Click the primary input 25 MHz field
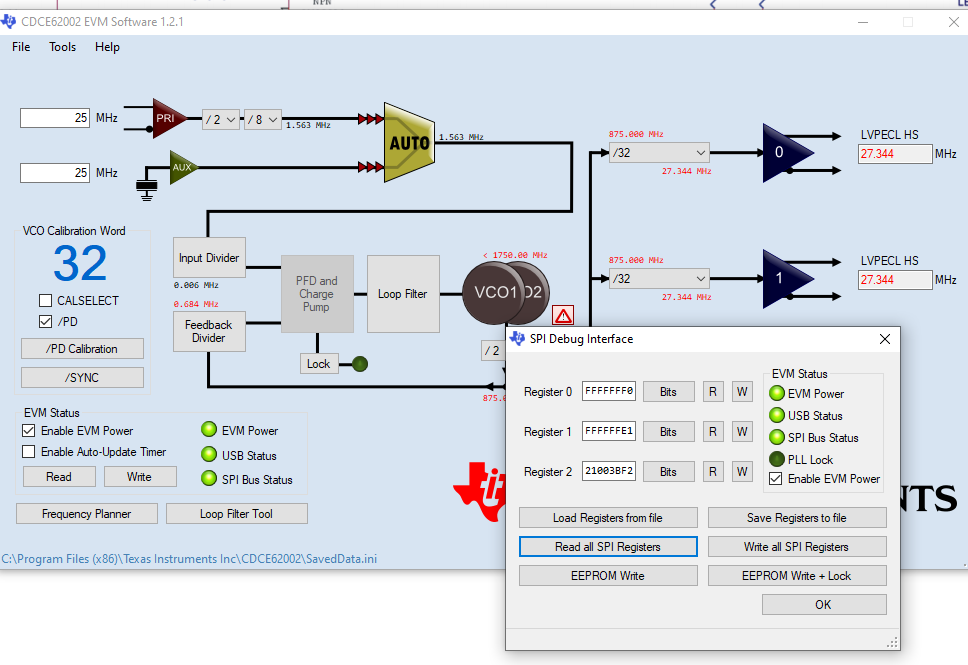Screen dimensions: 968x665 55,118
